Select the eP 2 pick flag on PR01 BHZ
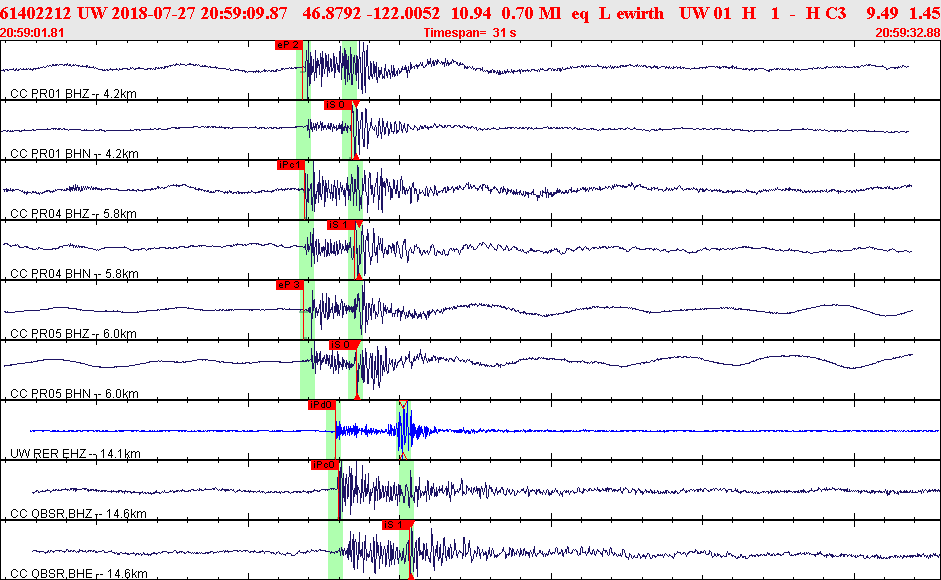 pyautogui.click(x=287, y=45)
